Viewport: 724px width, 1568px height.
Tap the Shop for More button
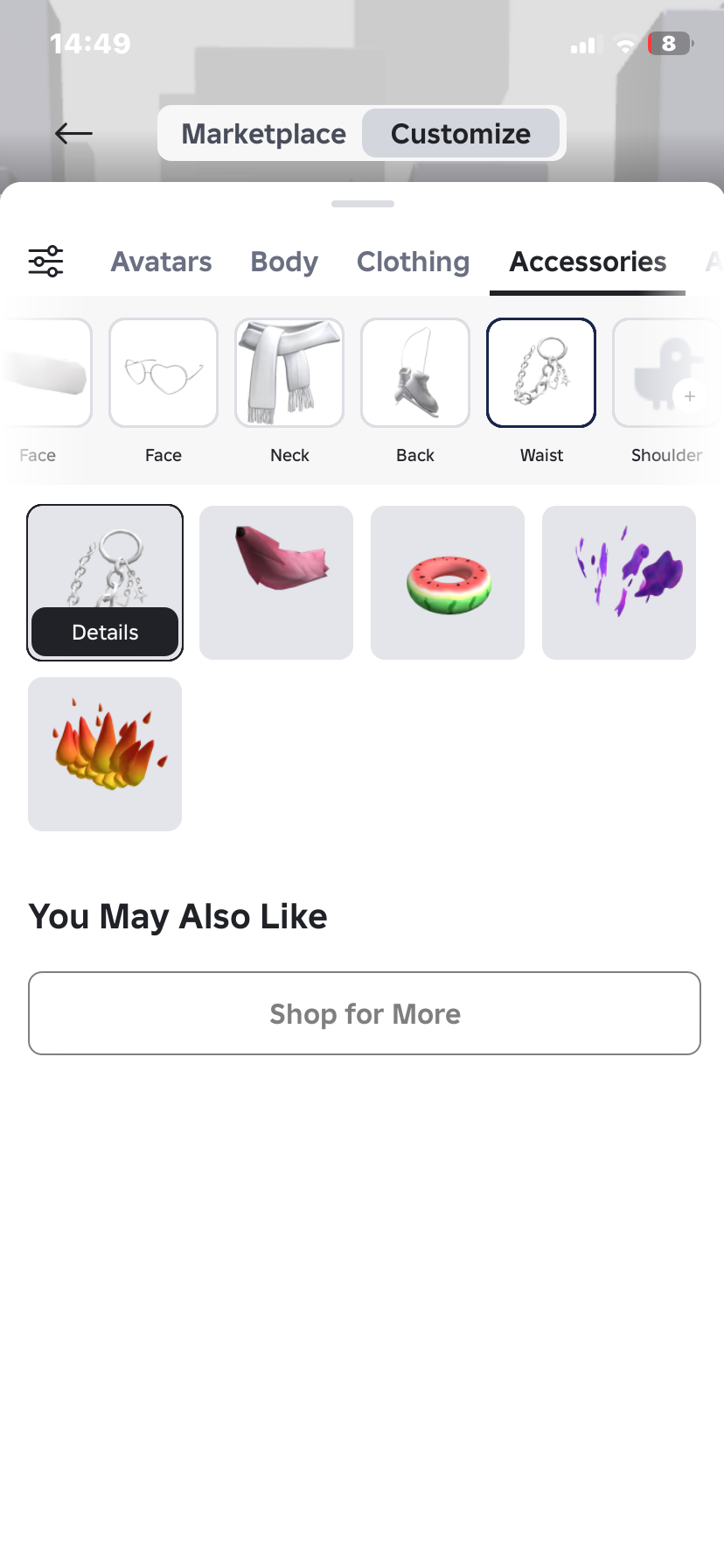(x=365, y=1013)
